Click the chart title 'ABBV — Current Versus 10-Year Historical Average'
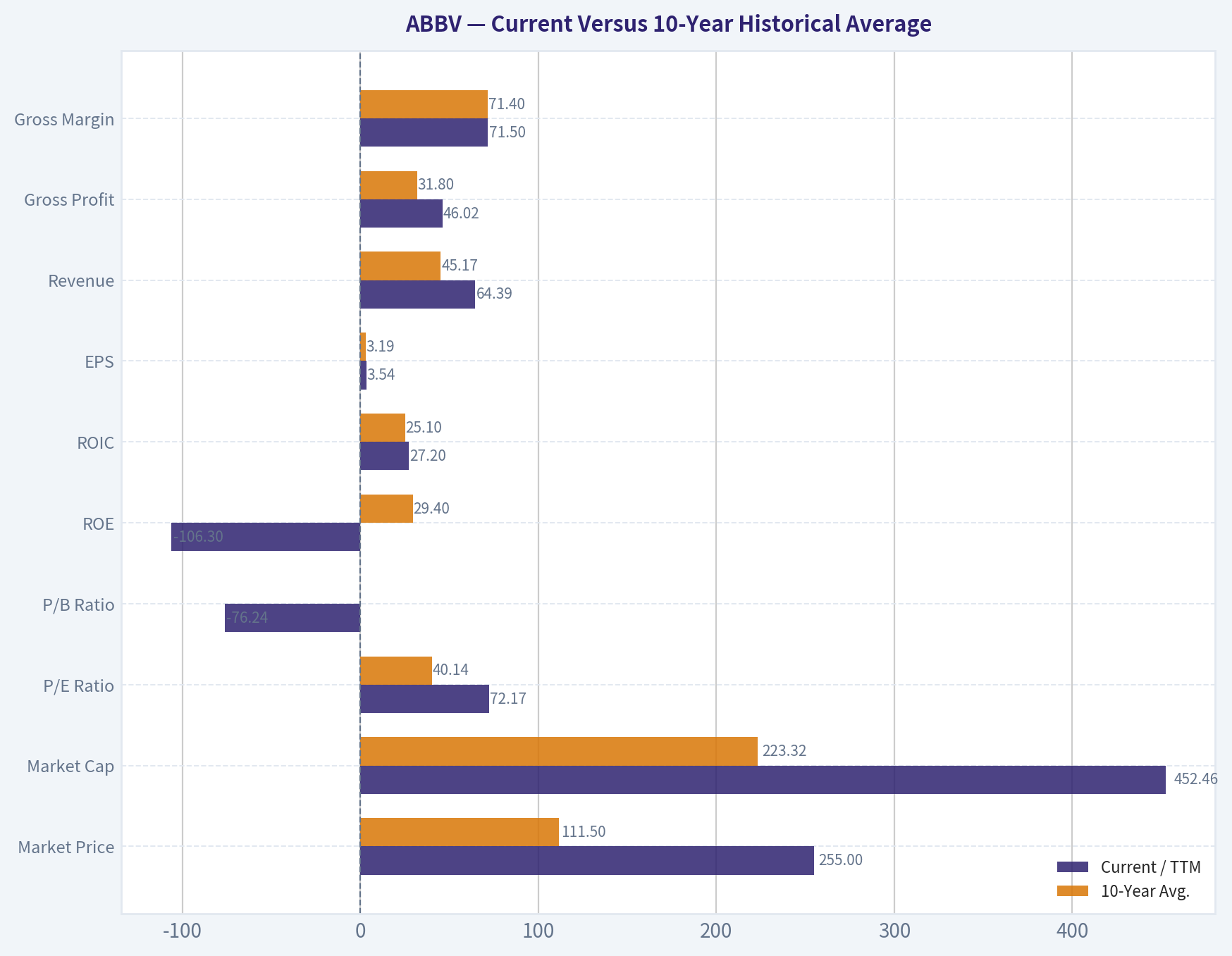Viewport: 1232px width, 956px height. tap(668, 24)
